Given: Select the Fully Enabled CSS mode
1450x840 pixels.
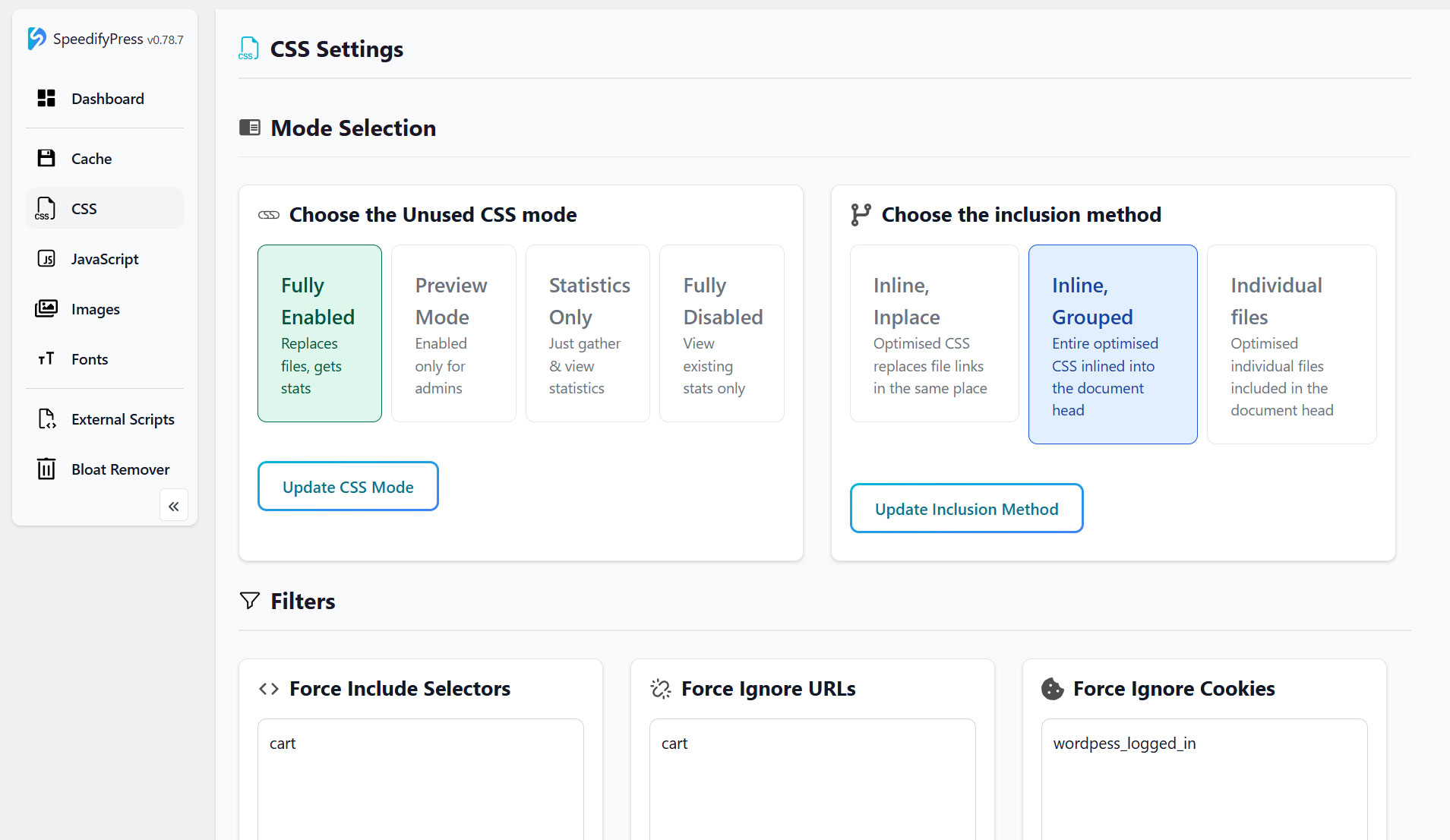Looking at the screenshot, I should click(320, 333).
